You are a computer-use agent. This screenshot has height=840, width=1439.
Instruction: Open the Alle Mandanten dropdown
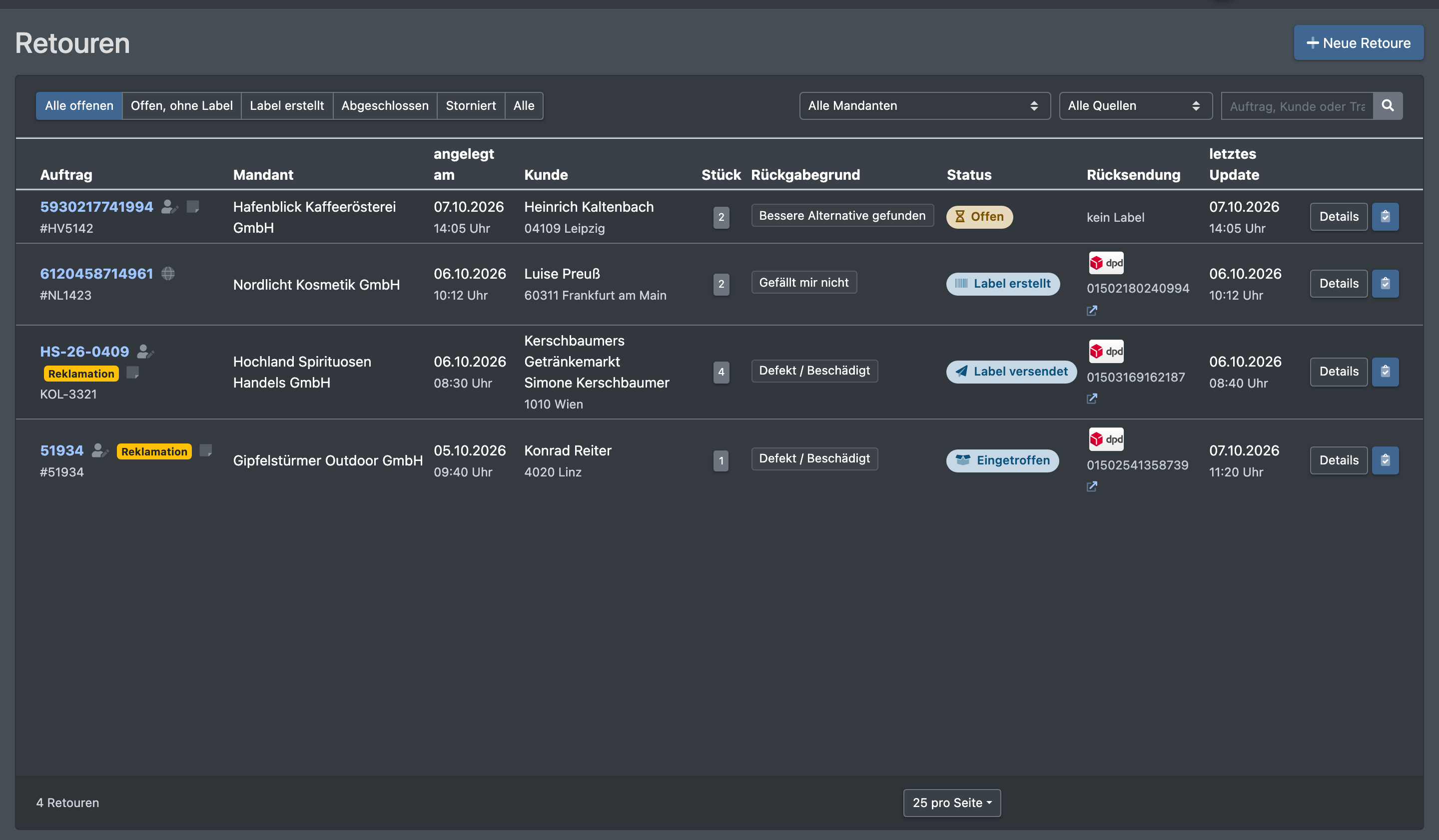[x=924, y=105]
